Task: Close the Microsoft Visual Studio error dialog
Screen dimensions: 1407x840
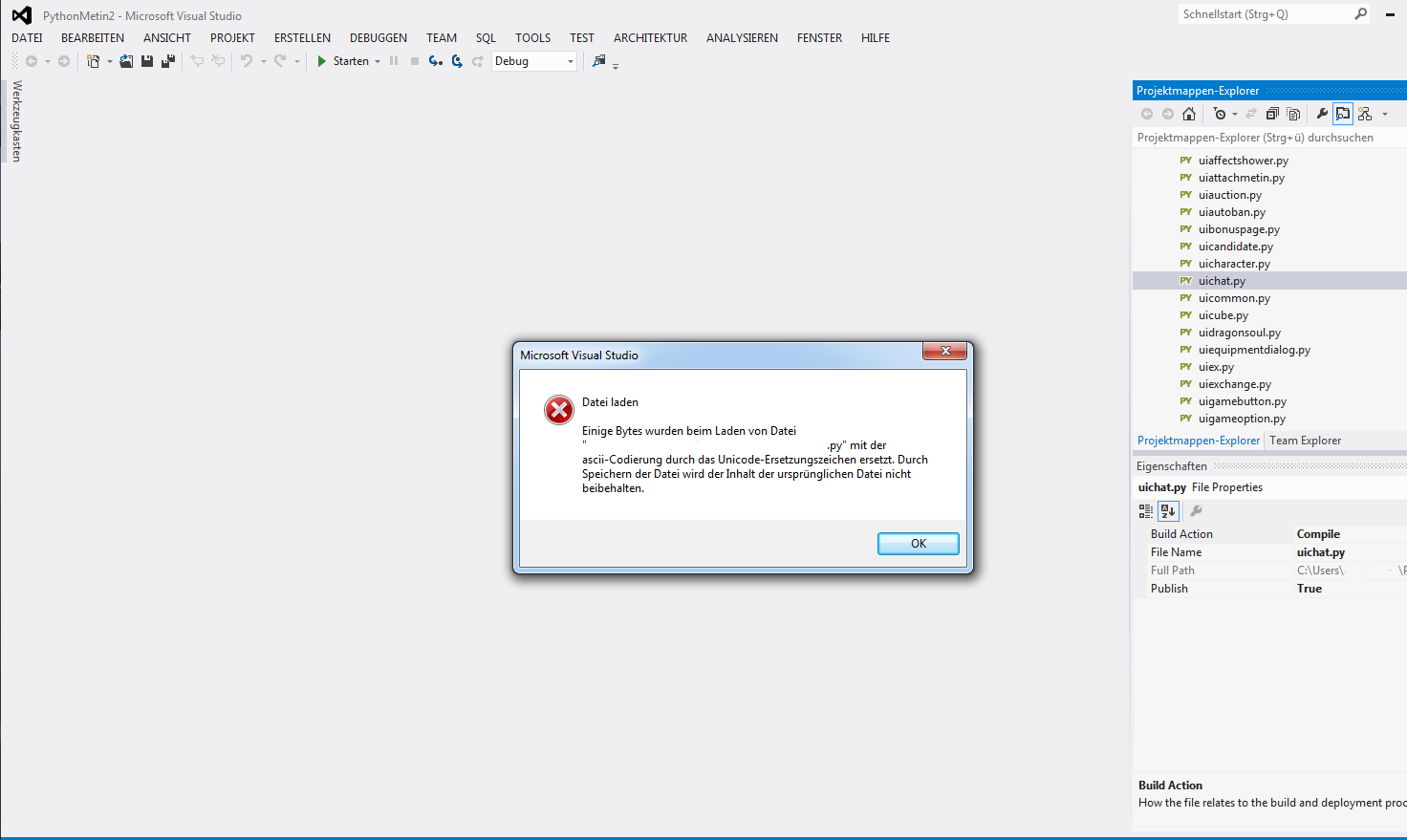Action: click(945, 351)
